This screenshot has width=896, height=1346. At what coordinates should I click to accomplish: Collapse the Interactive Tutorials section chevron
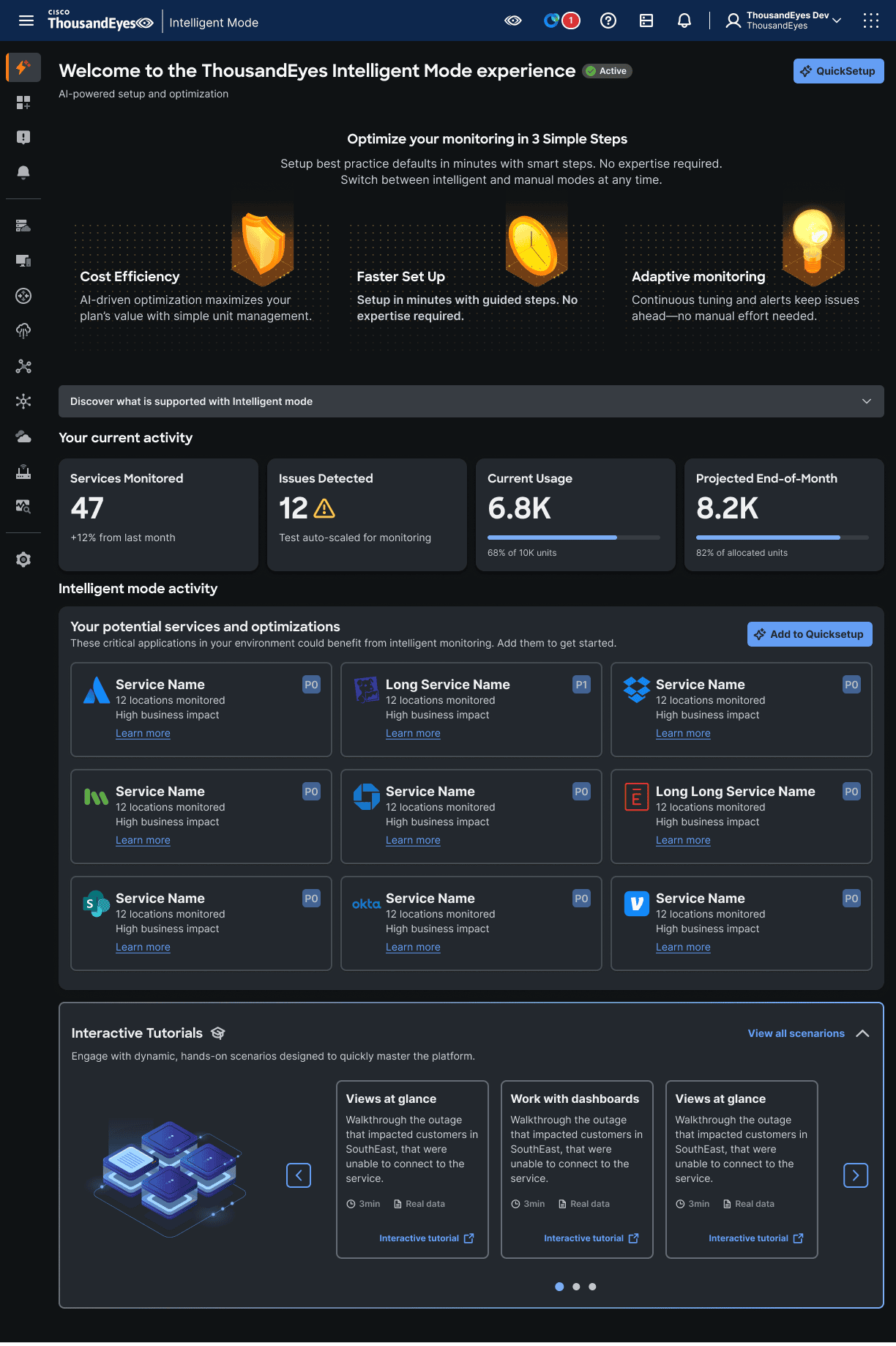863,1033
